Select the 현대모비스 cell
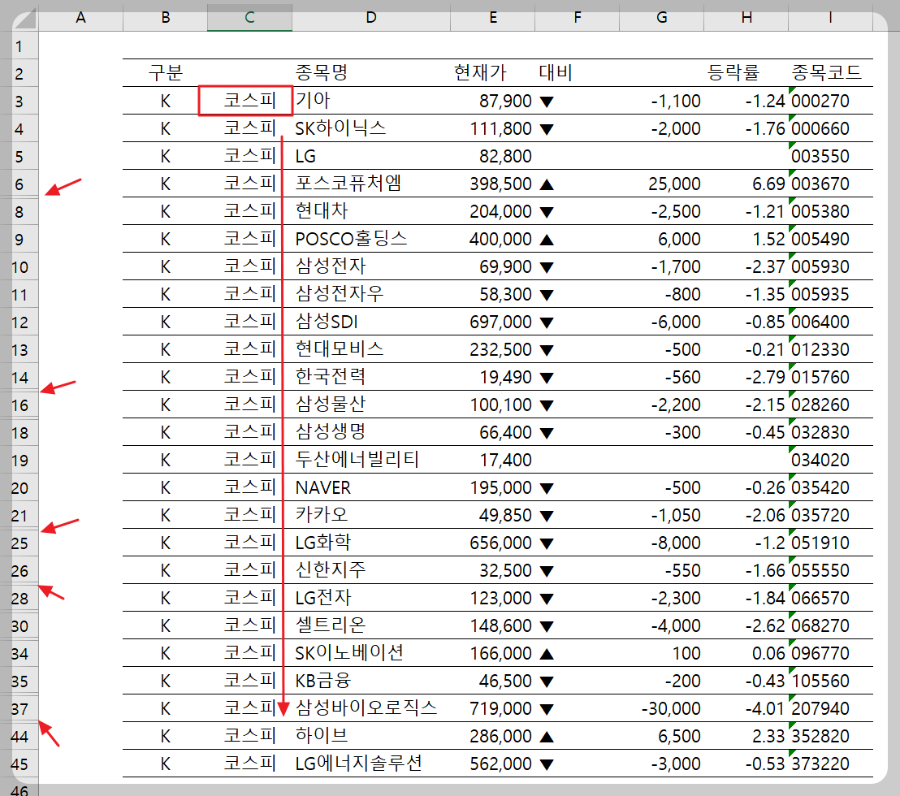 click(x=371, y=349)
